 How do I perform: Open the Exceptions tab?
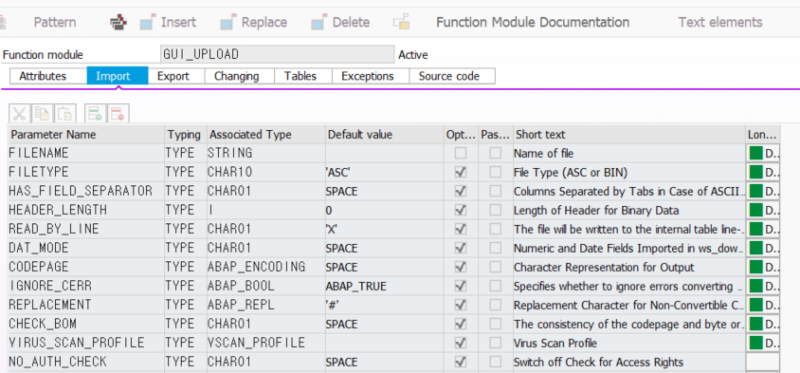[x=367, y=76]
